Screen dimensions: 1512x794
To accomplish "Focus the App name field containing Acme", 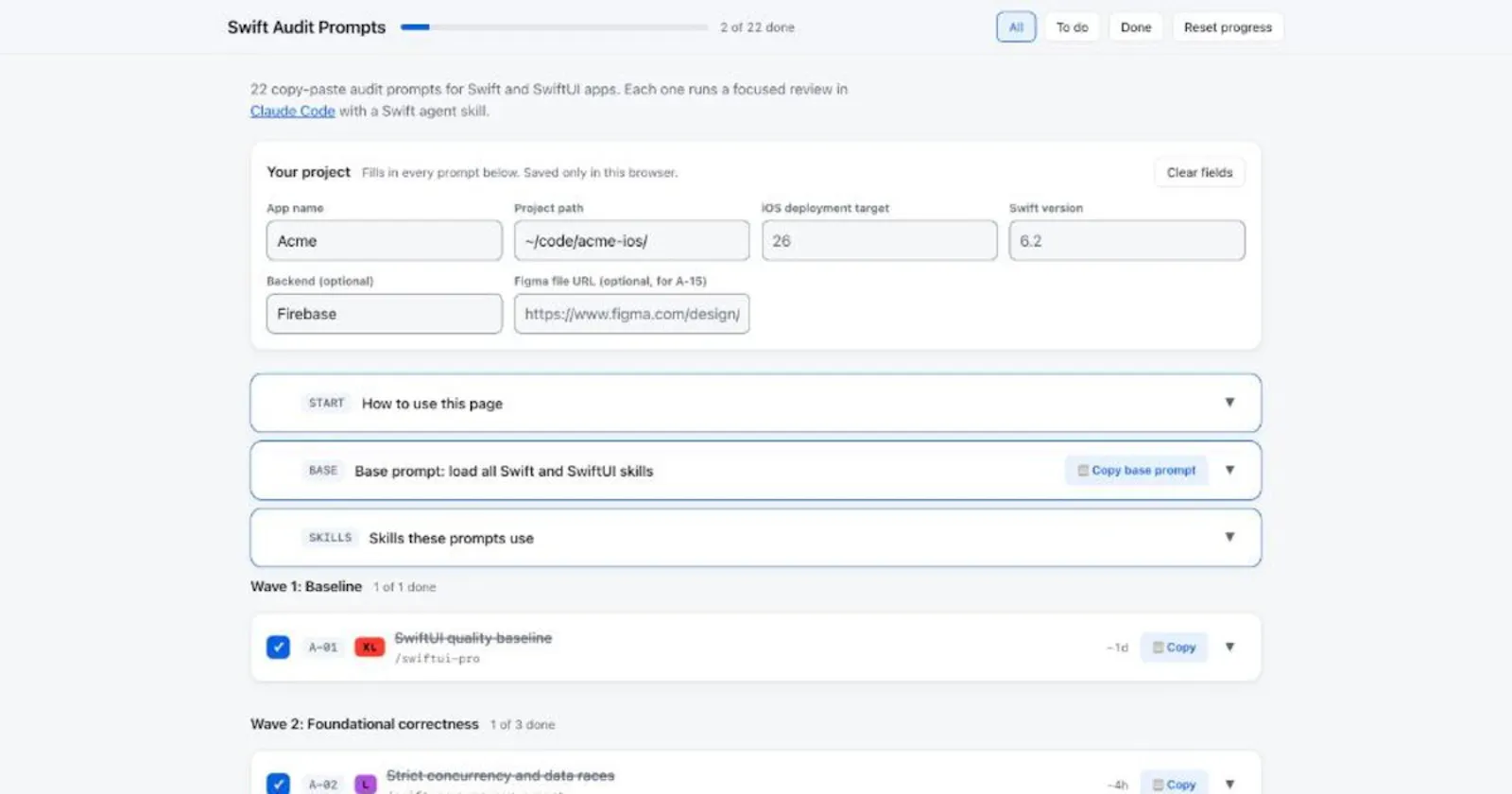I will [384, 241].
